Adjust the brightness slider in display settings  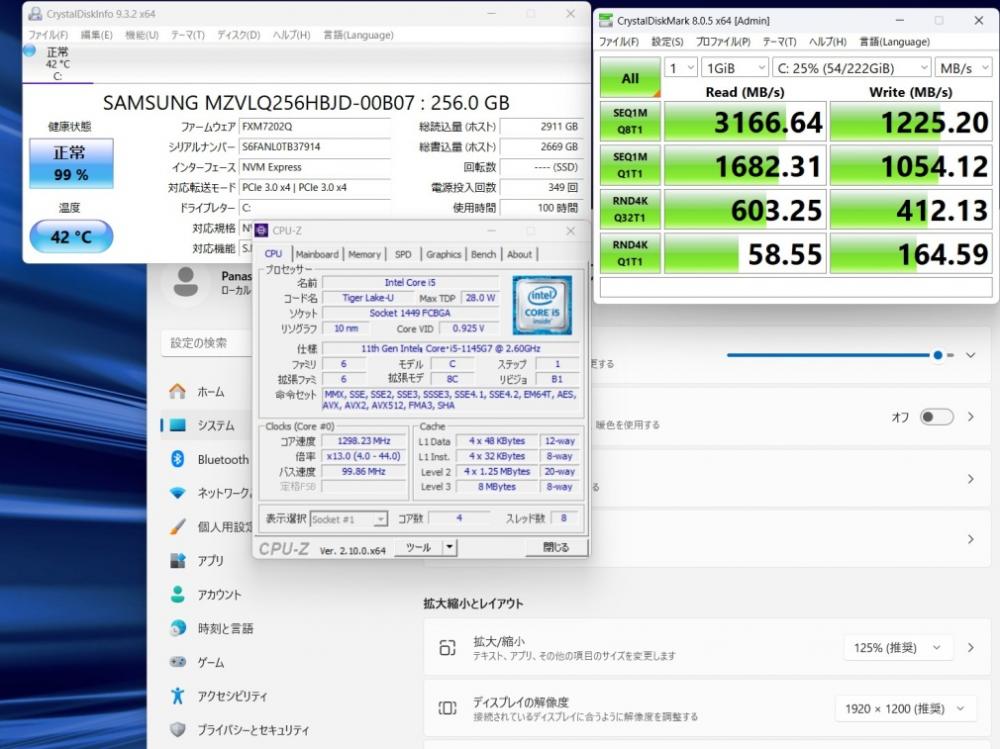(841, 355)
